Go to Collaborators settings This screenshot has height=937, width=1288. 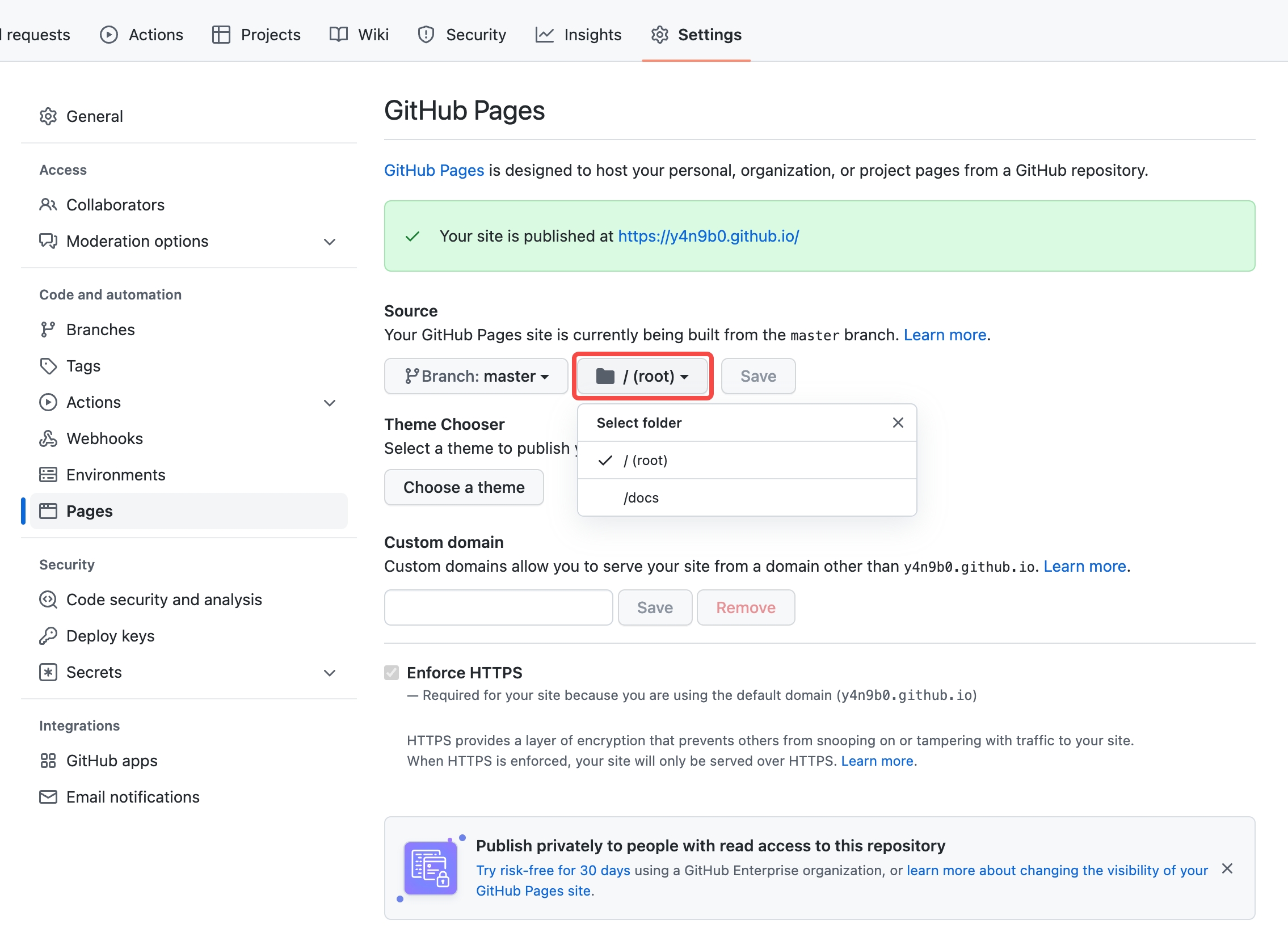coord(188,205)
